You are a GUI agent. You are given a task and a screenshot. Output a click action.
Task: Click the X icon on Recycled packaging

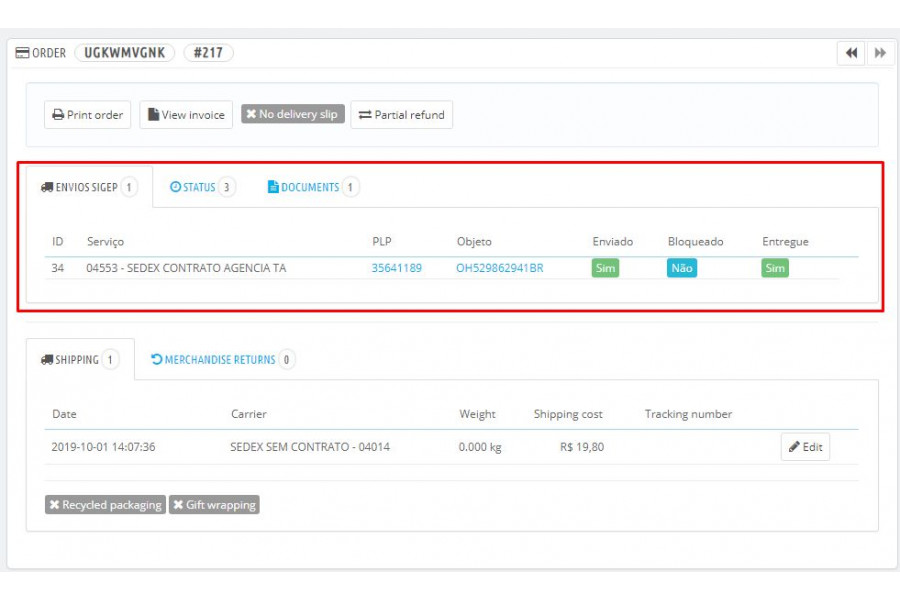(55, 505)
